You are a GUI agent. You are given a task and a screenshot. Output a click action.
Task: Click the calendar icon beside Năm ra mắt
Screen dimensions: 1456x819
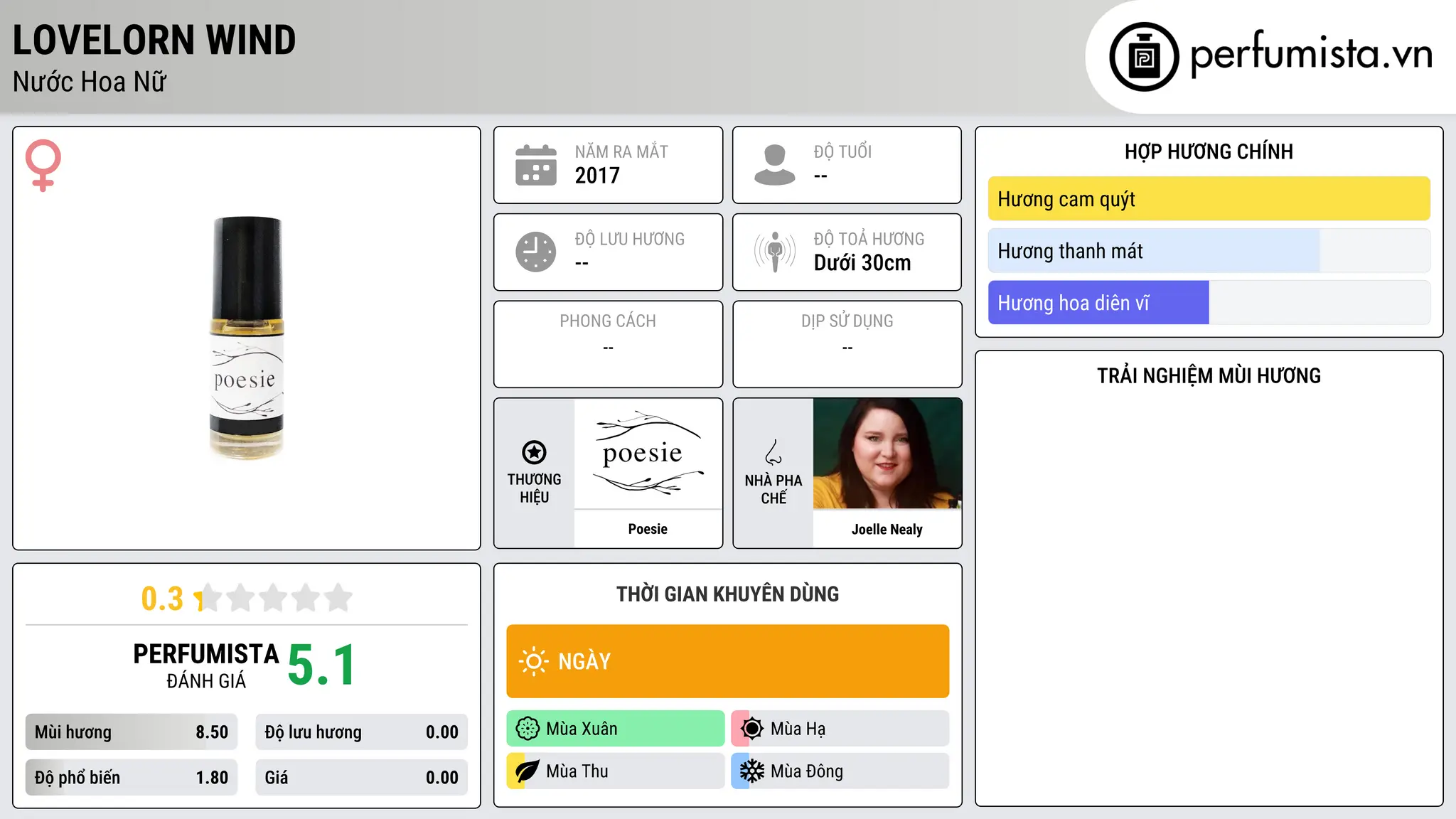536,165
